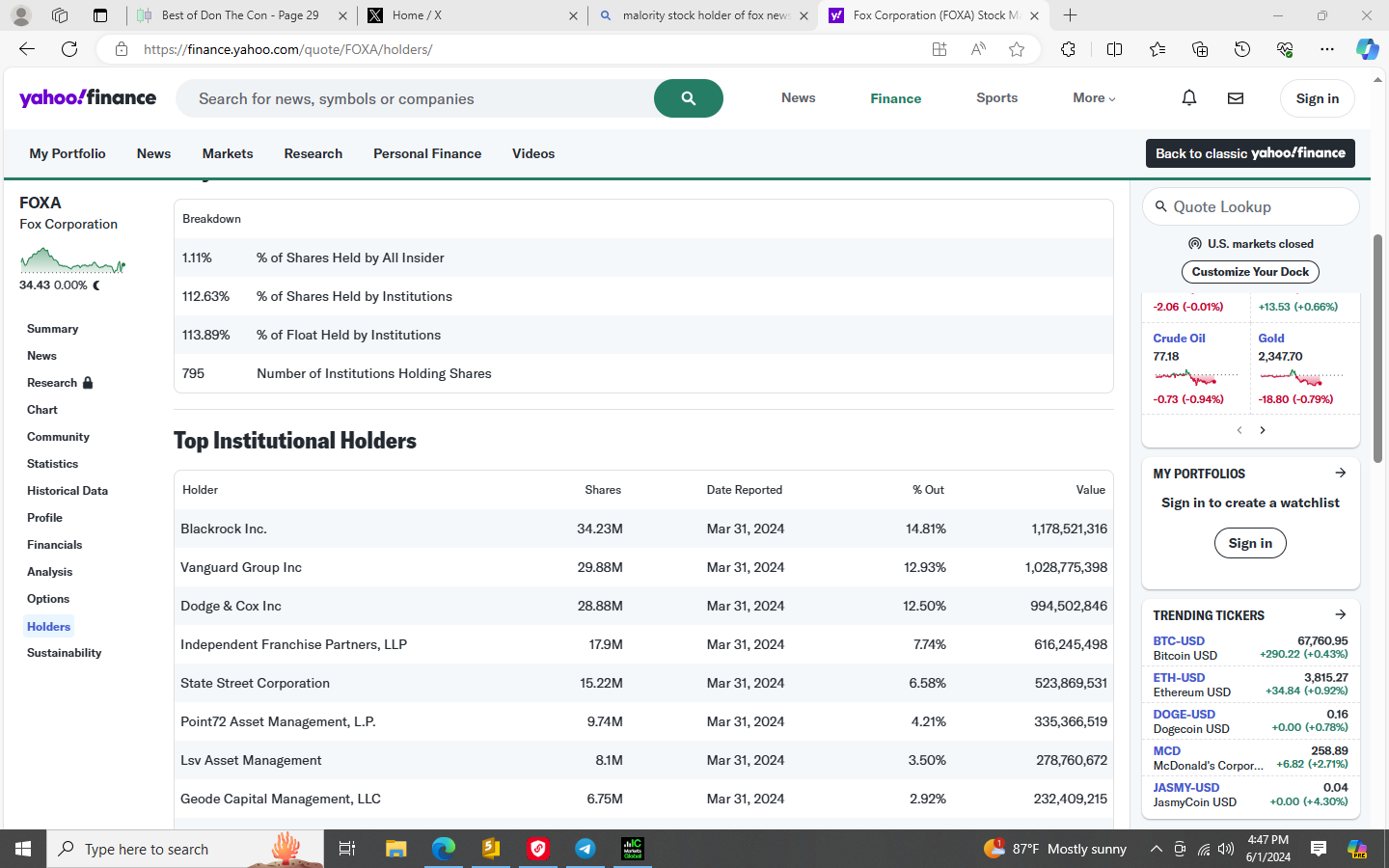Open the Collections icon in browser toolbar
Image resolution: width=1389 pixels, height=868 pixels.
pos(1200,49)
